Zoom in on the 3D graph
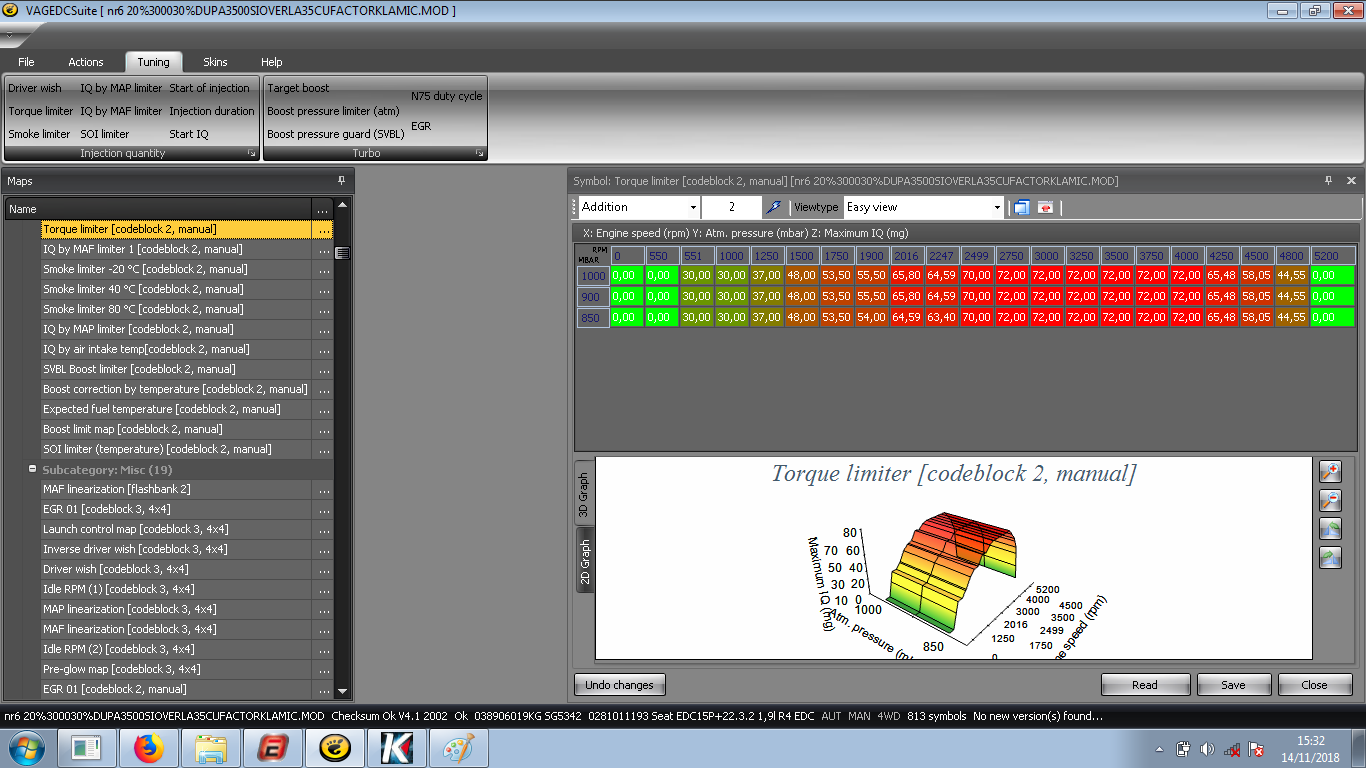The image size is (1366, 768). click(x=1329, y=472)
